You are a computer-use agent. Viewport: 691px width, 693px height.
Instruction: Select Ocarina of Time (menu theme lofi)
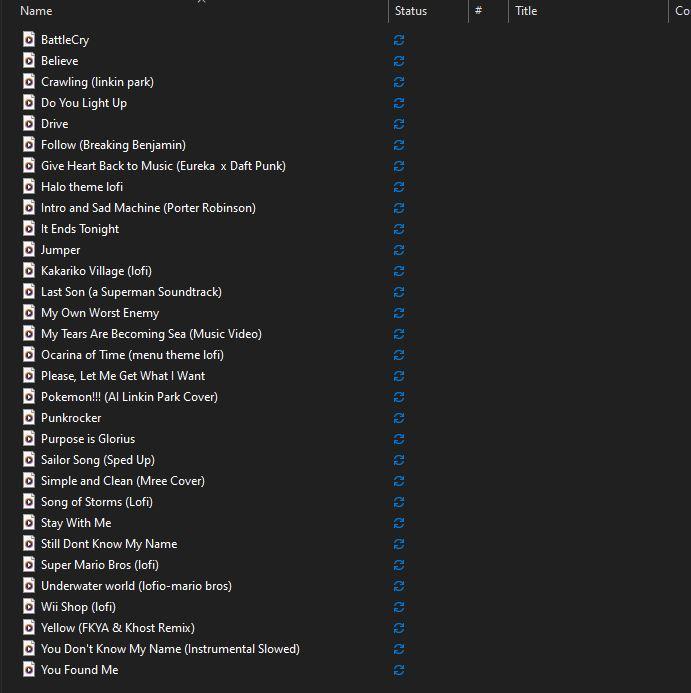pyautogui.click(x=132, y=355)
